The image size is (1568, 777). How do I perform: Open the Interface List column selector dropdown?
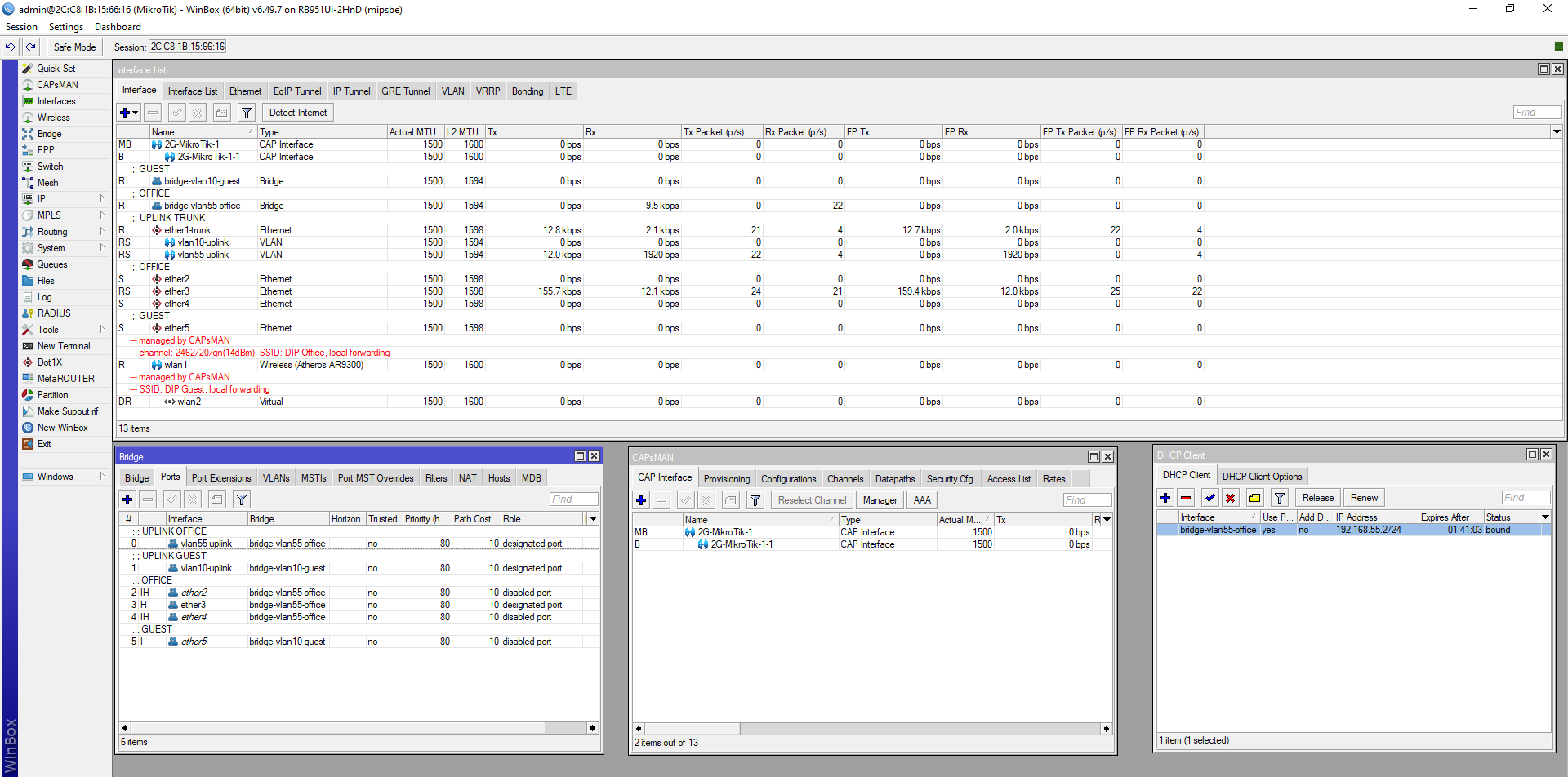[x=1557, y=132]
